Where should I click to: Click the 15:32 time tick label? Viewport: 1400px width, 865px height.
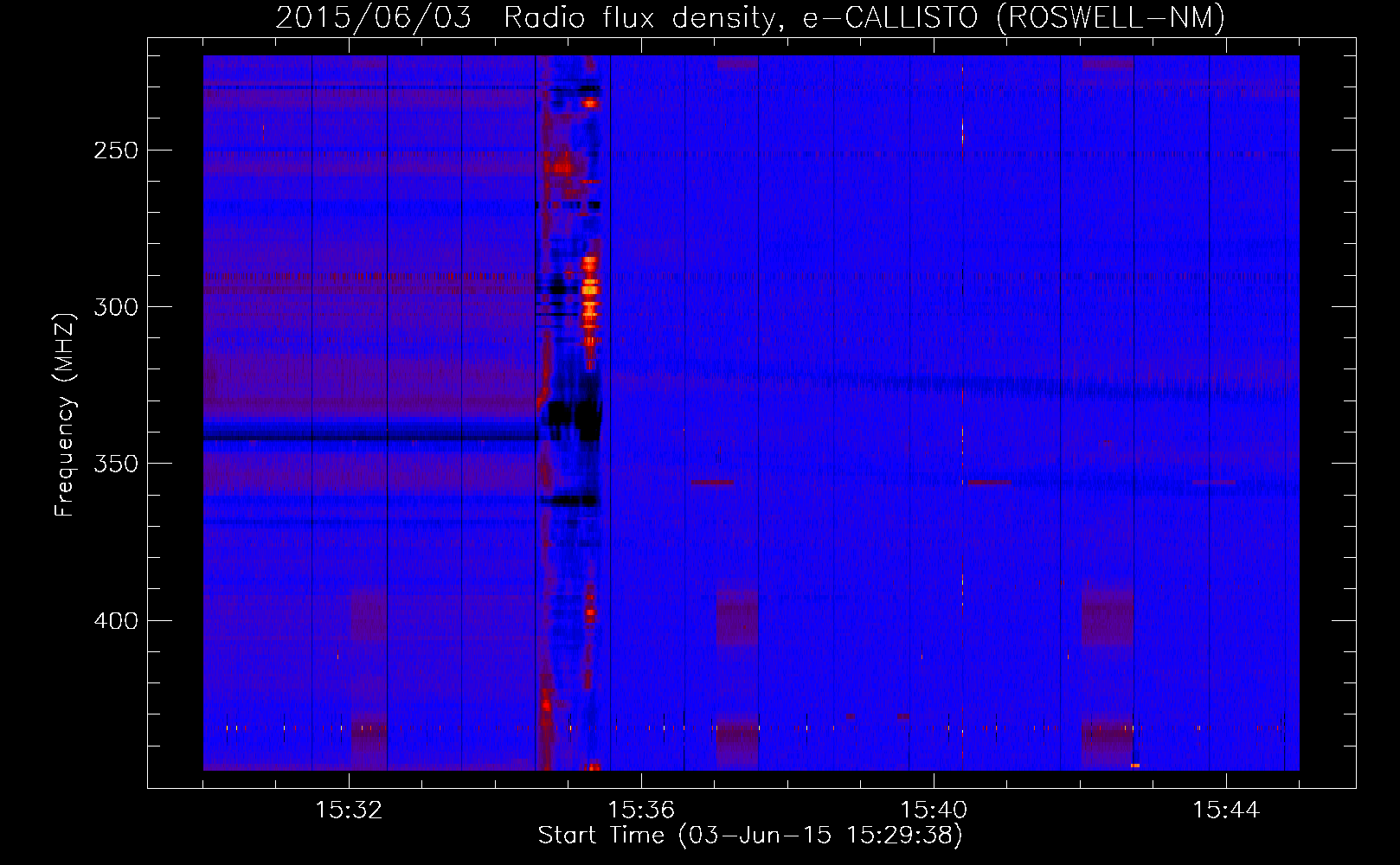pos(349,811)
